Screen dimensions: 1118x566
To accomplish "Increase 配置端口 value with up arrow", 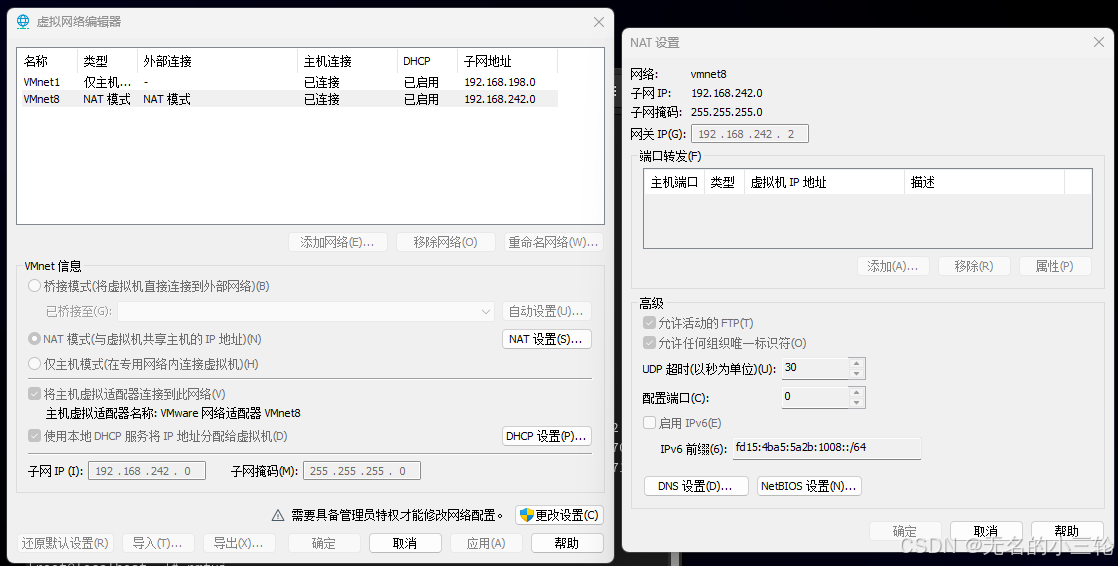I will click(857, 392).
